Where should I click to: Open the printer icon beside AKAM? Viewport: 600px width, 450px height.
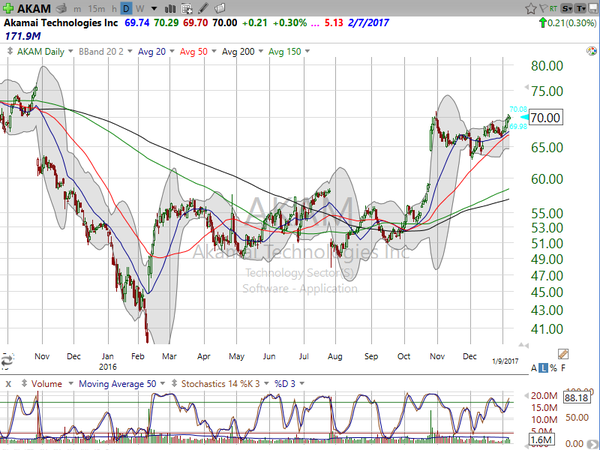pyautogui.click(x=61, y=8)
